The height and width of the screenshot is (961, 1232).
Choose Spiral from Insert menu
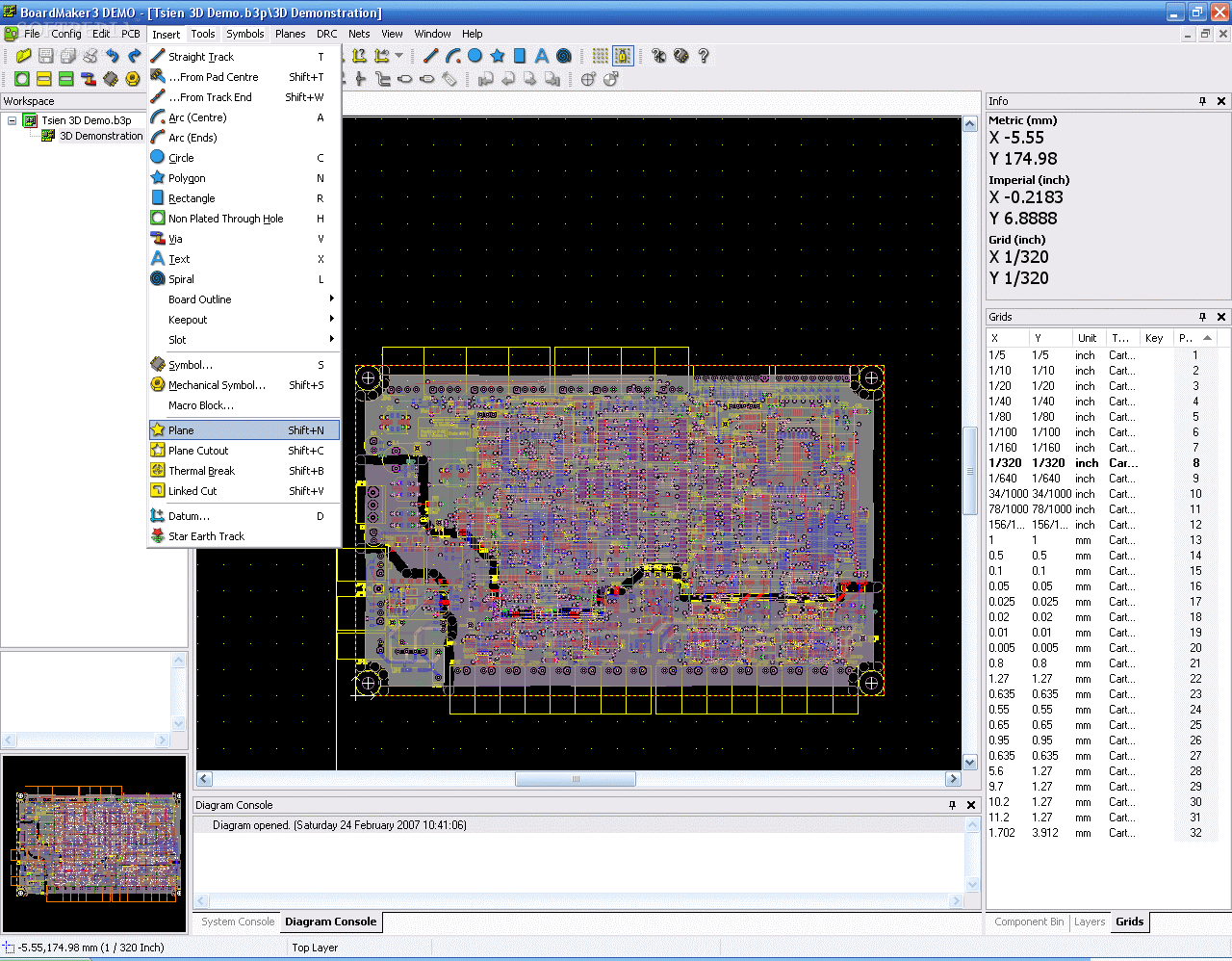[244, 279]
